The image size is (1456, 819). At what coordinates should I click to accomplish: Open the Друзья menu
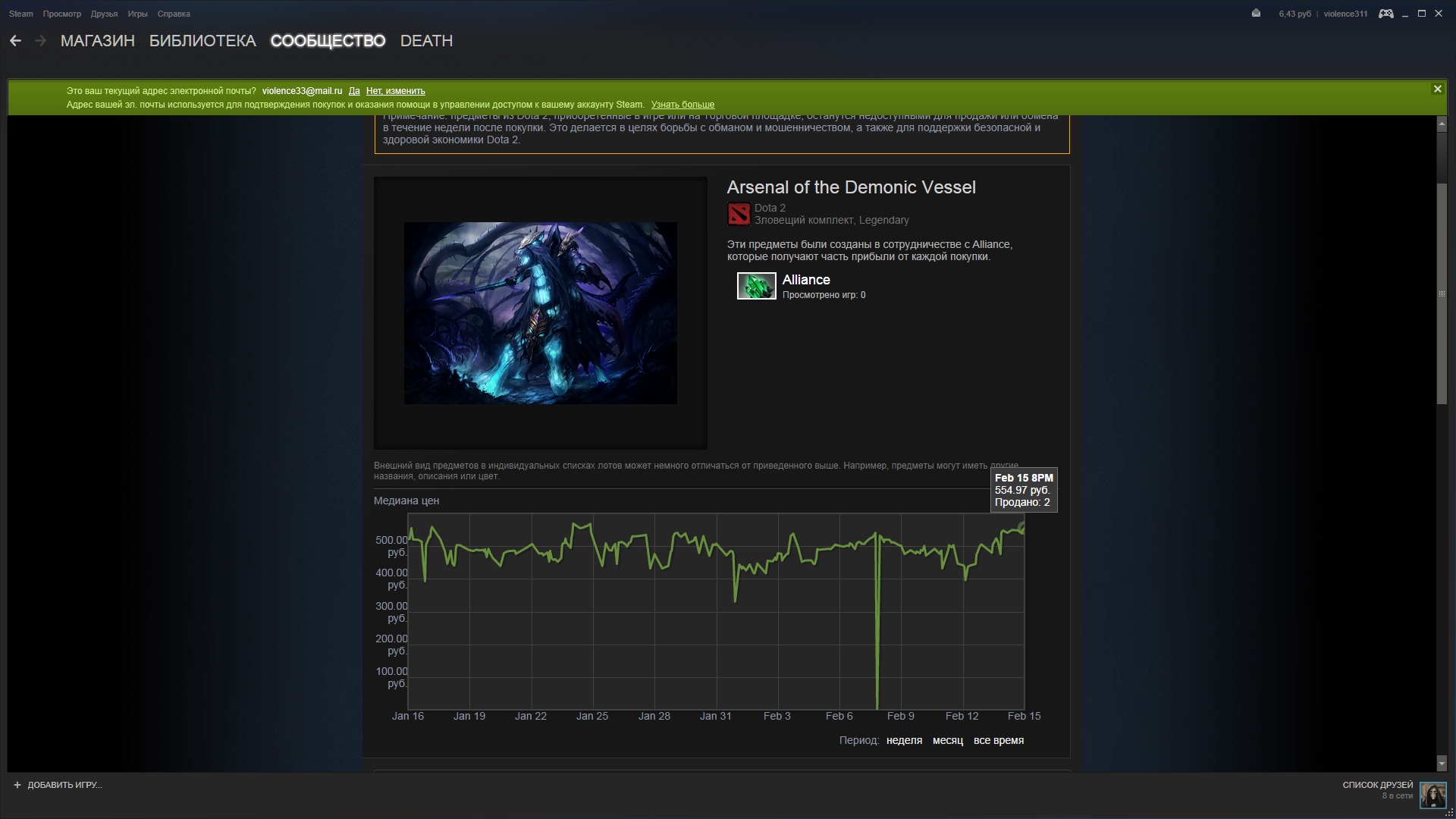pos(104,14)
